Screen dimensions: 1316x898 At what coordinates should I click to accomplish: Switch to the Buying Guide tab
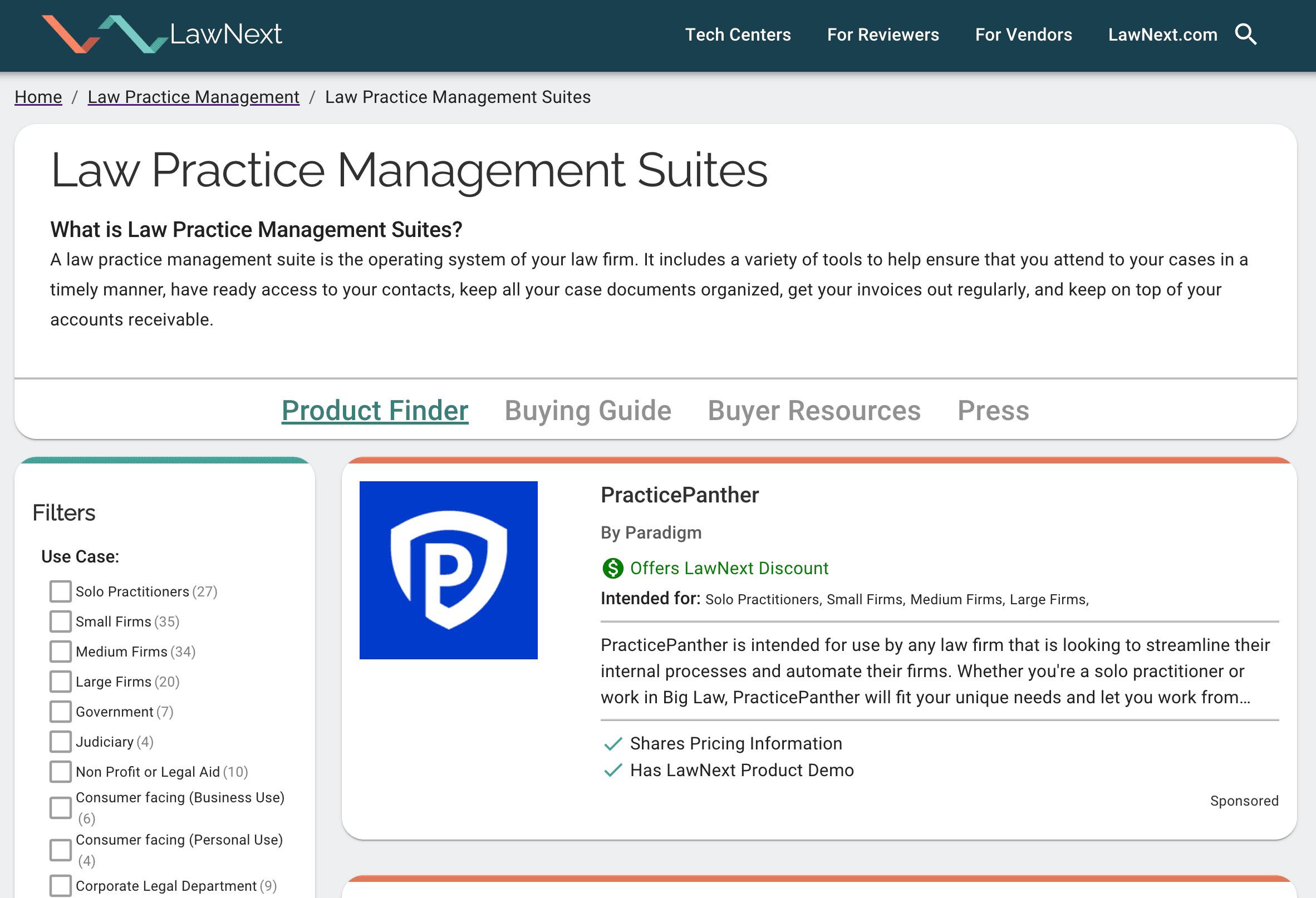click(588, 410)
